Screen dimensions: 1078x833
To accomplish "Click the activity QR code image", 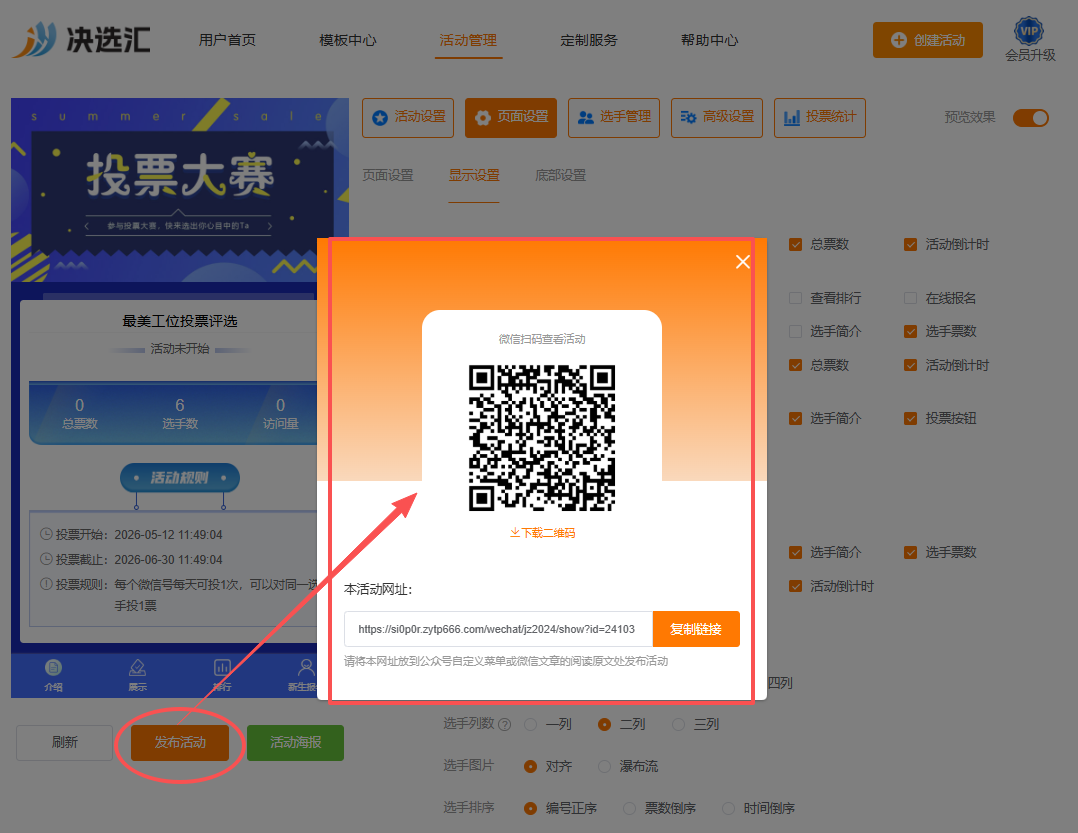I will (542, 438).
